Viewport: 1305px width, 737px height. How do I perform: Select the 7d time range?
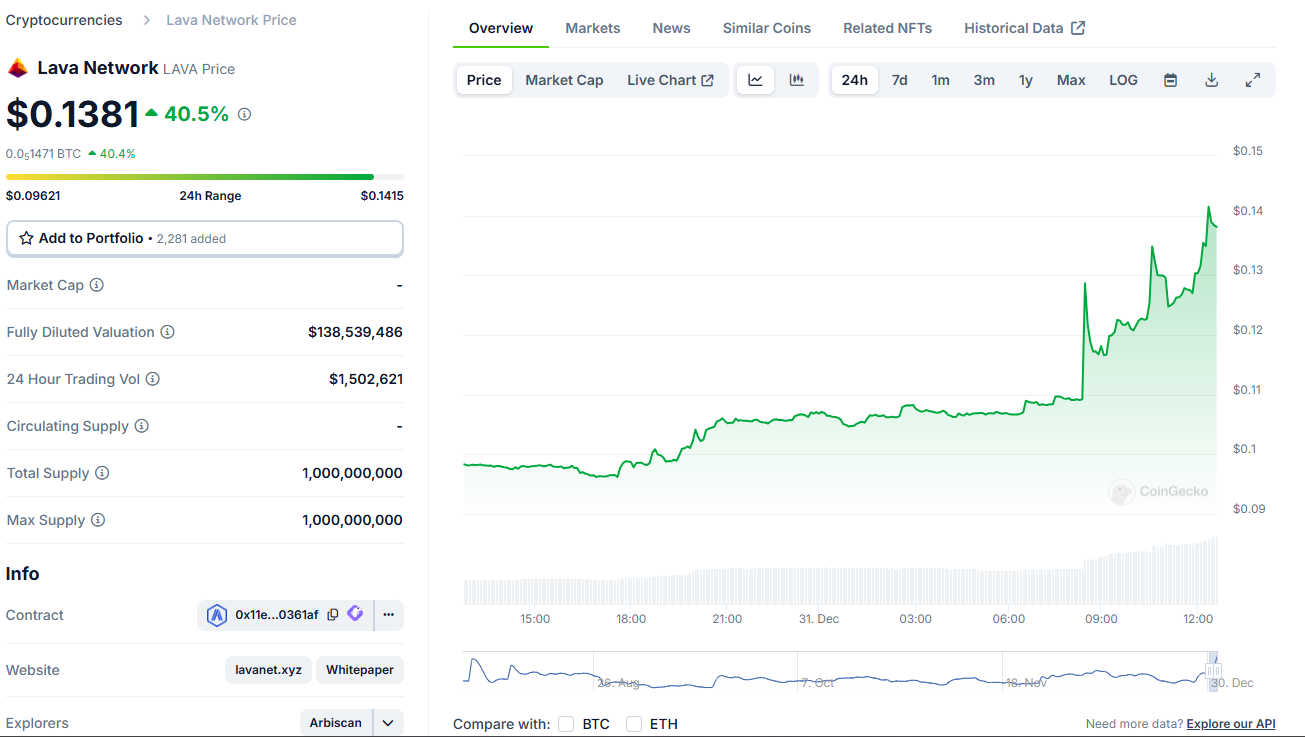tap(899, 80)
